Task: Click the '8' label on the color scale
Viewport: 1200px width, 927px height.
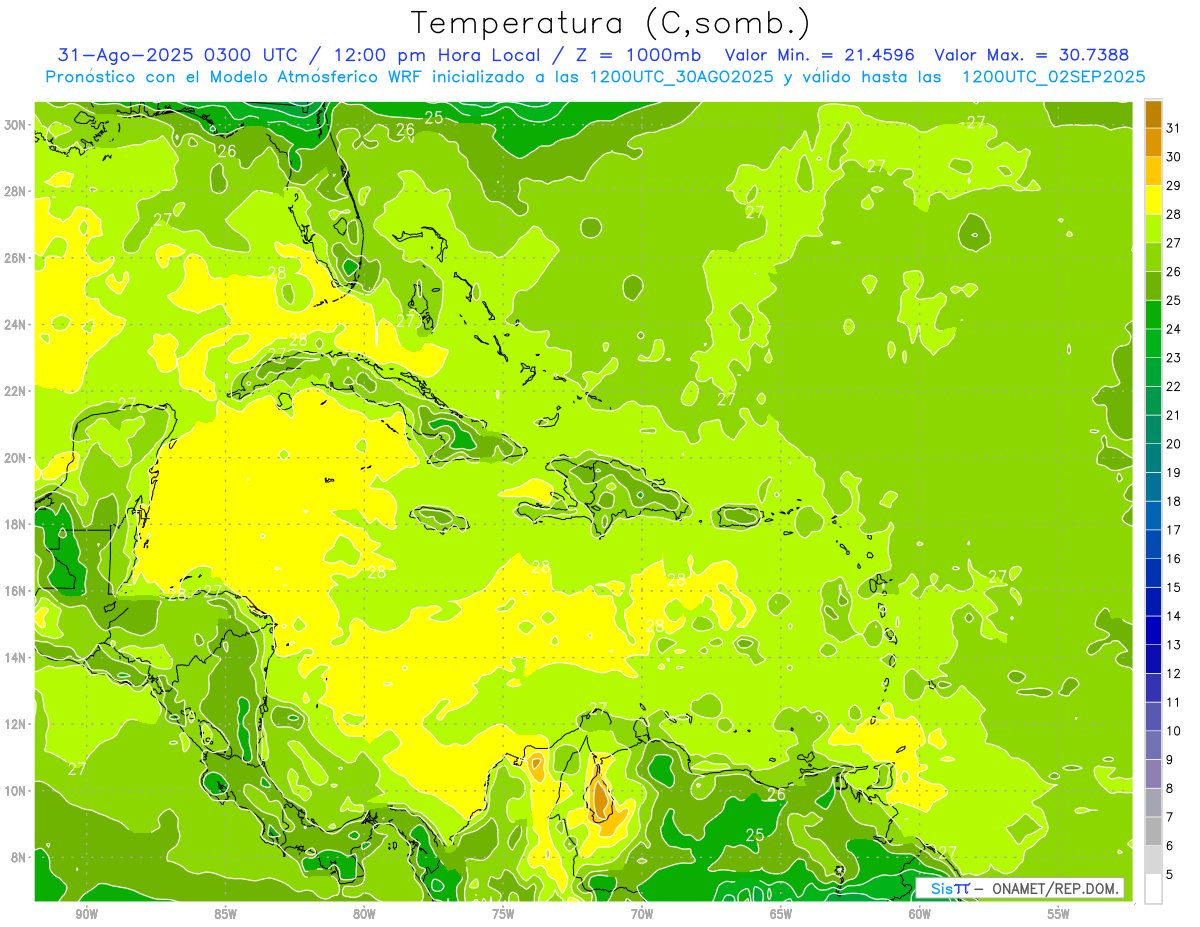Action: pyautogui.click(x=1171, y=788)
